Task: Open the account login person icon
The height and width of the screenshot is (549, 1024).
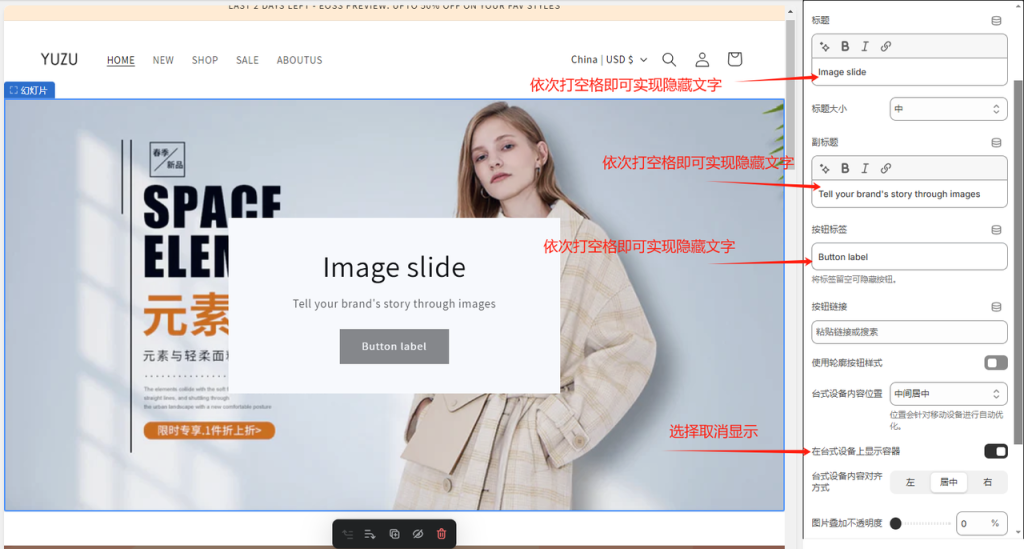Action: point(702,59)
